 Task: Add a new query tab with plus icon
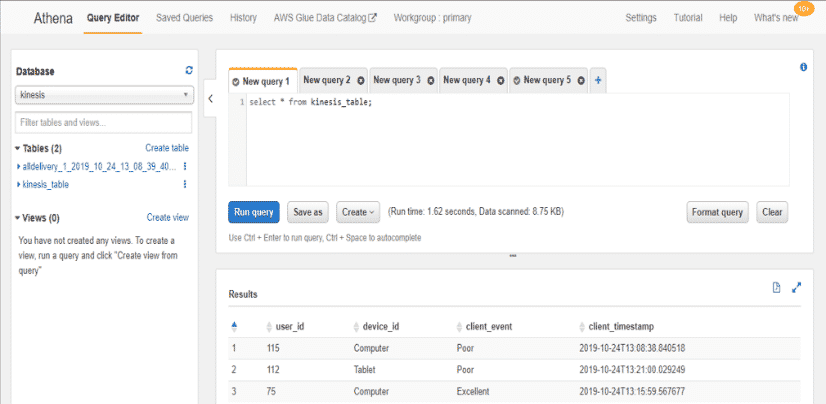click(598, 81)
